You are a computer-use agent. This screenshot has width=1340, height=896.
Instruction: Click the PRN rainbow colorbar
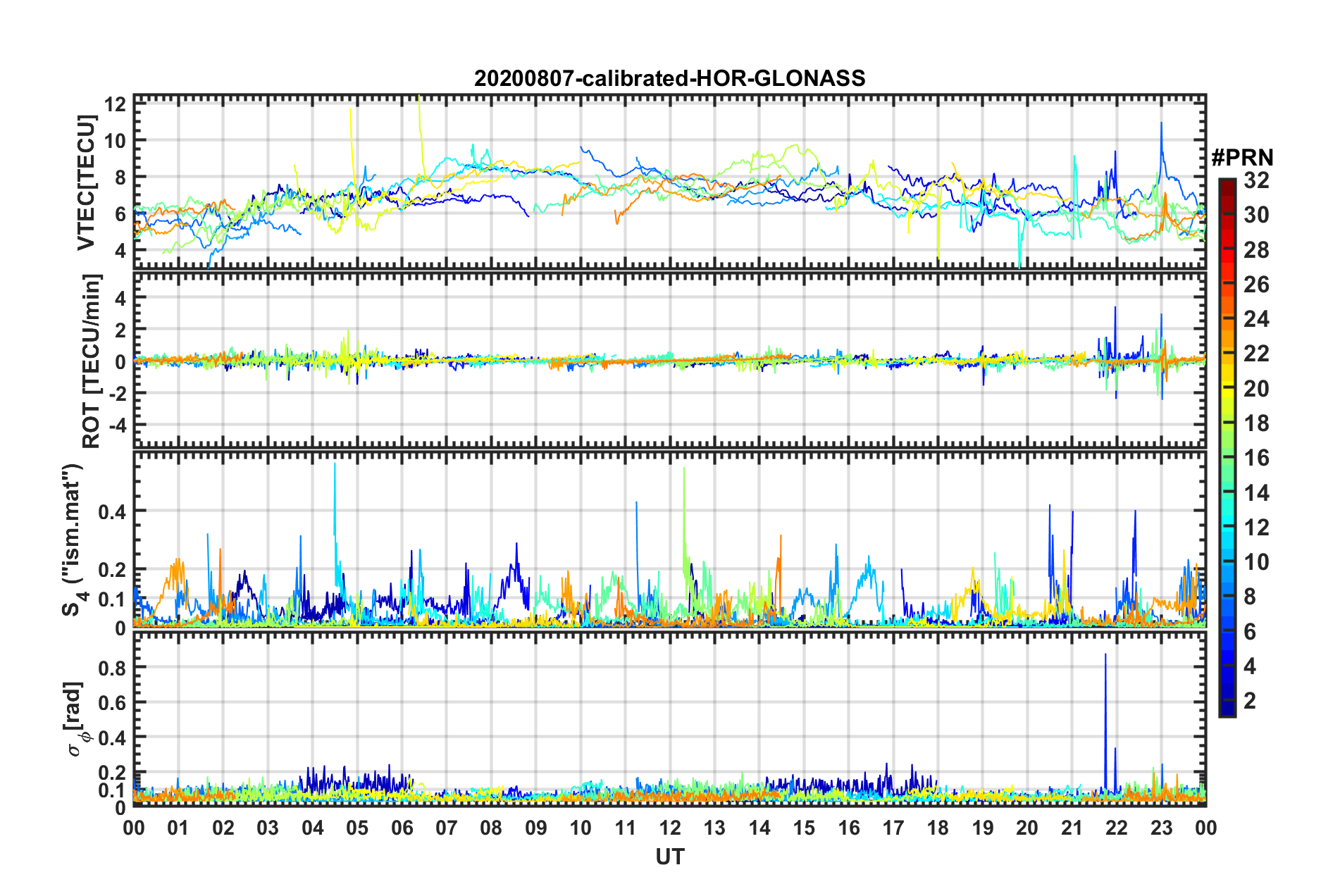coord(1227,448)
